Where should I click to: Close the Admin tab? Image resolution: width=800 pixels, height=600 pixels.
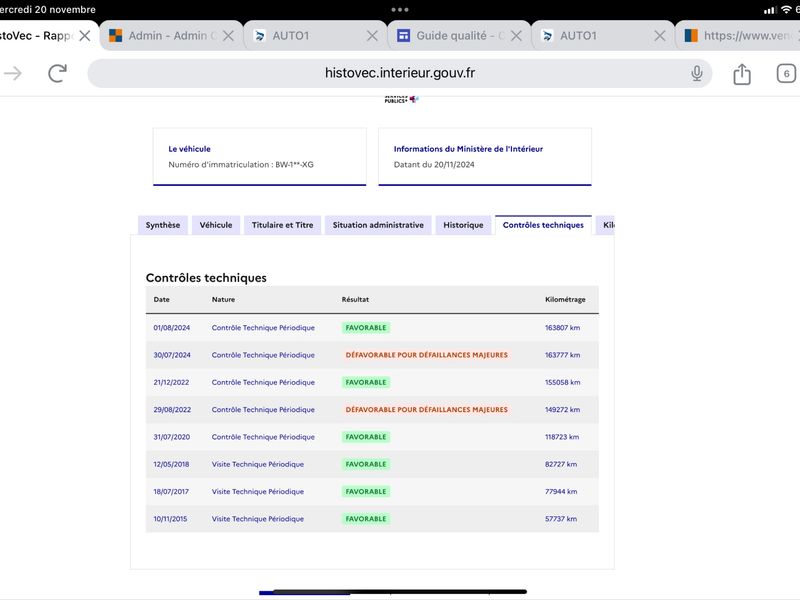pos(229,36)
